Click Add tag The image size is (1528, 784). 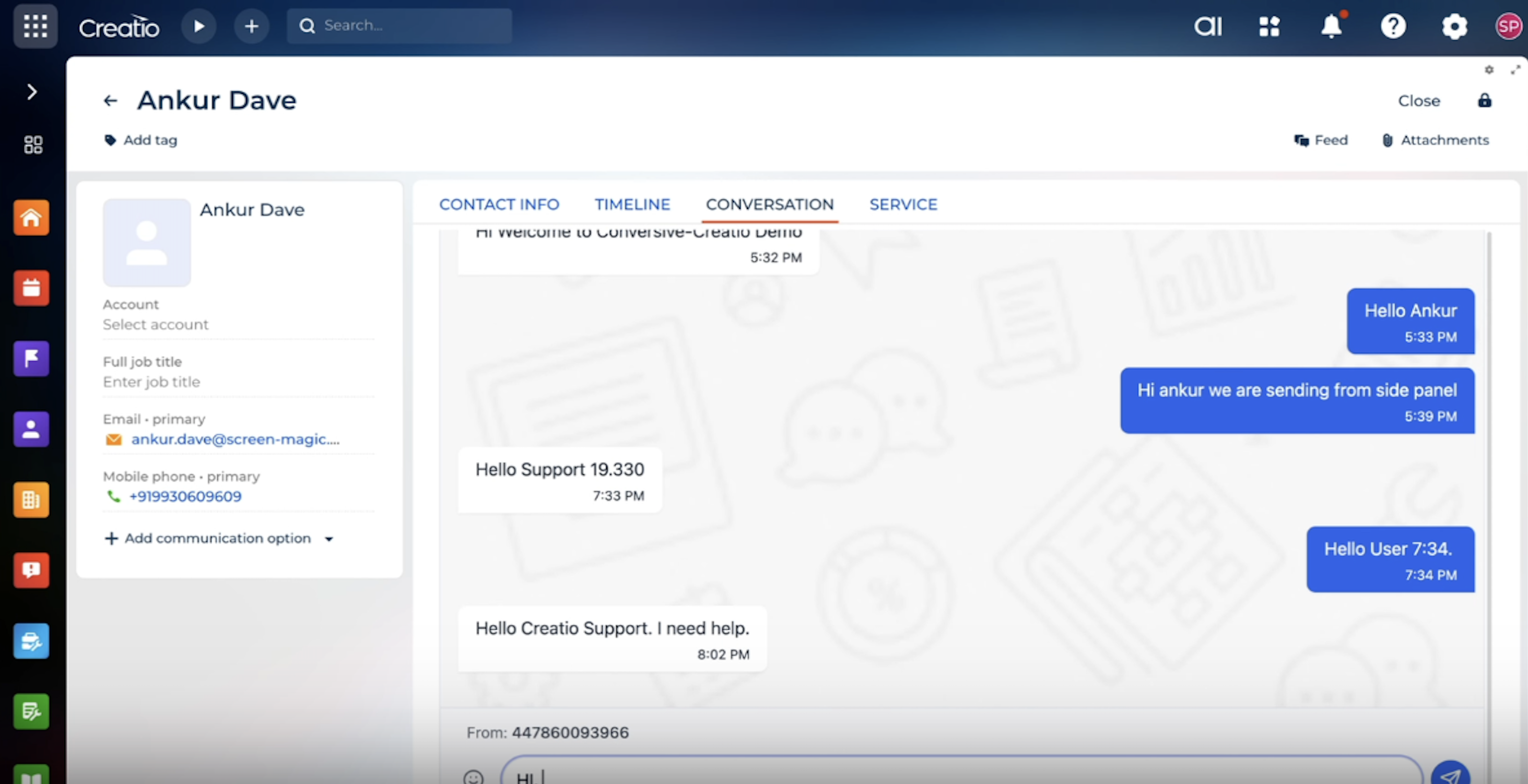click(x=141, y=140)
